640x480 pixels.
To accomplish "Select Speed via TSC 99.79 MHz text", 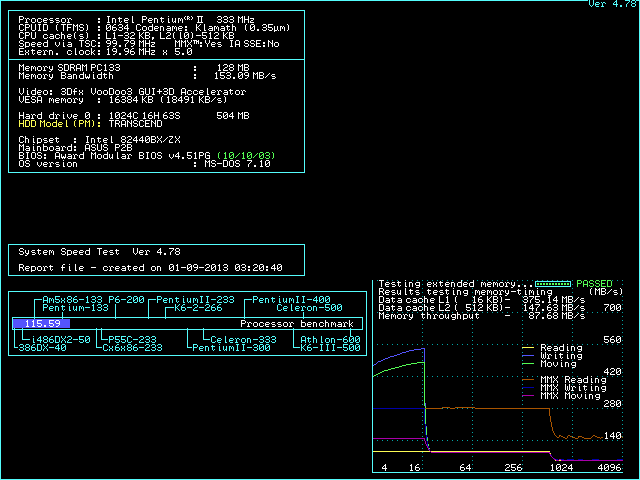I will pos(87,44).
